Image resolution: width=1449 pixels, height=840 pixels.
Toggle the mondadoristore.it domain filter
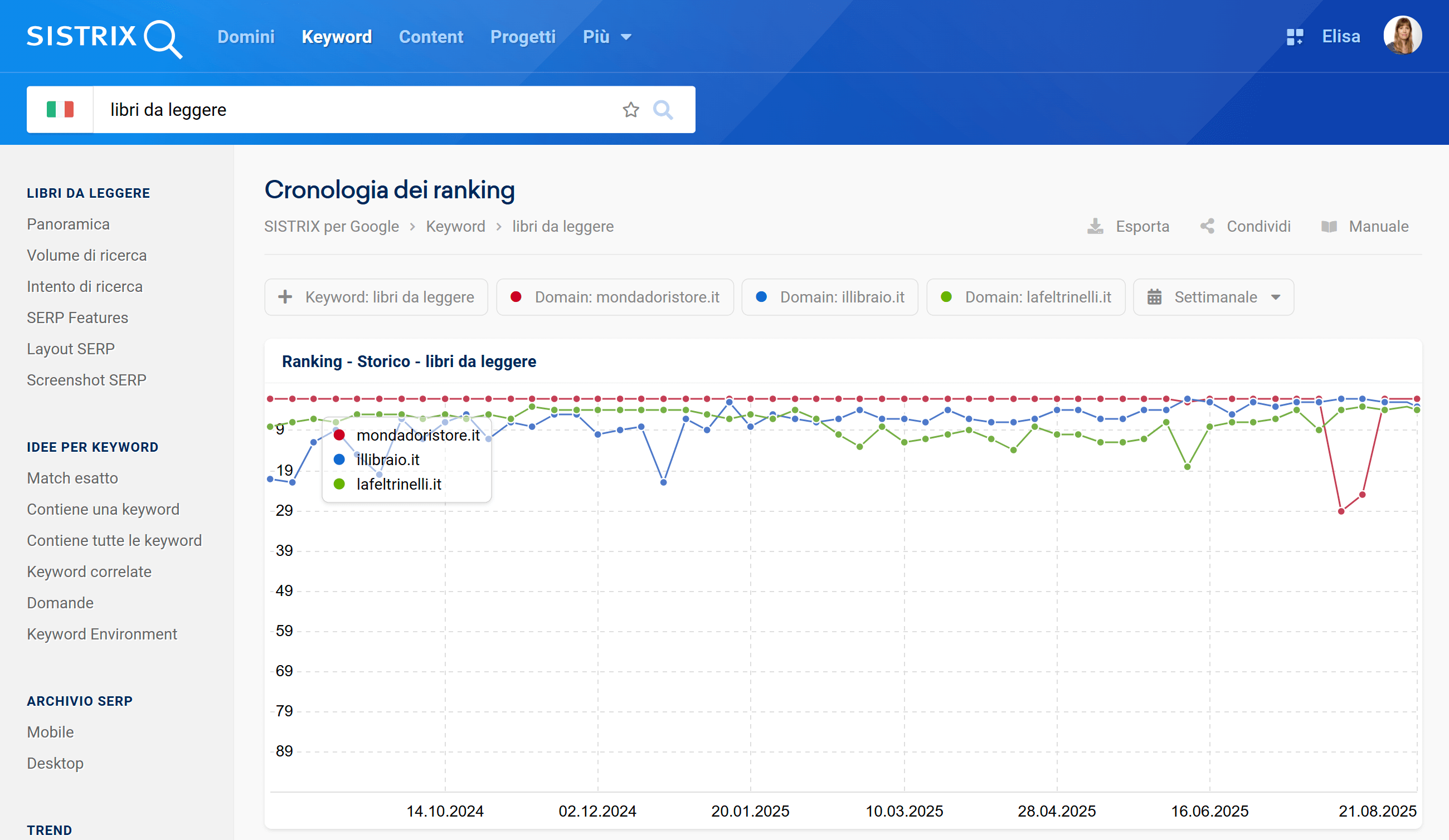click(x=614, y=297)
